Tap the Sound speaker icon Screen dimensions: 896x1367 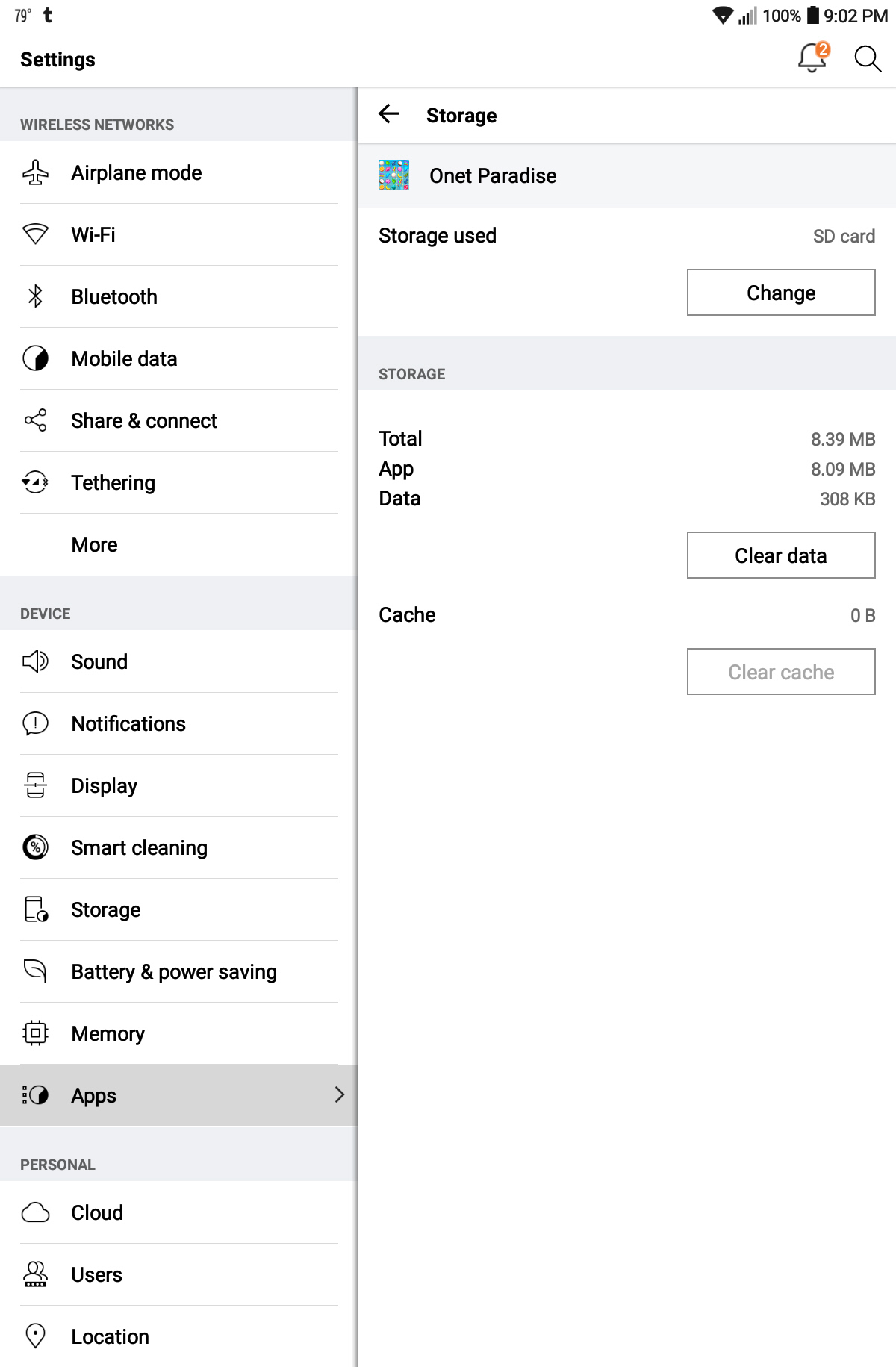point(35,661)
